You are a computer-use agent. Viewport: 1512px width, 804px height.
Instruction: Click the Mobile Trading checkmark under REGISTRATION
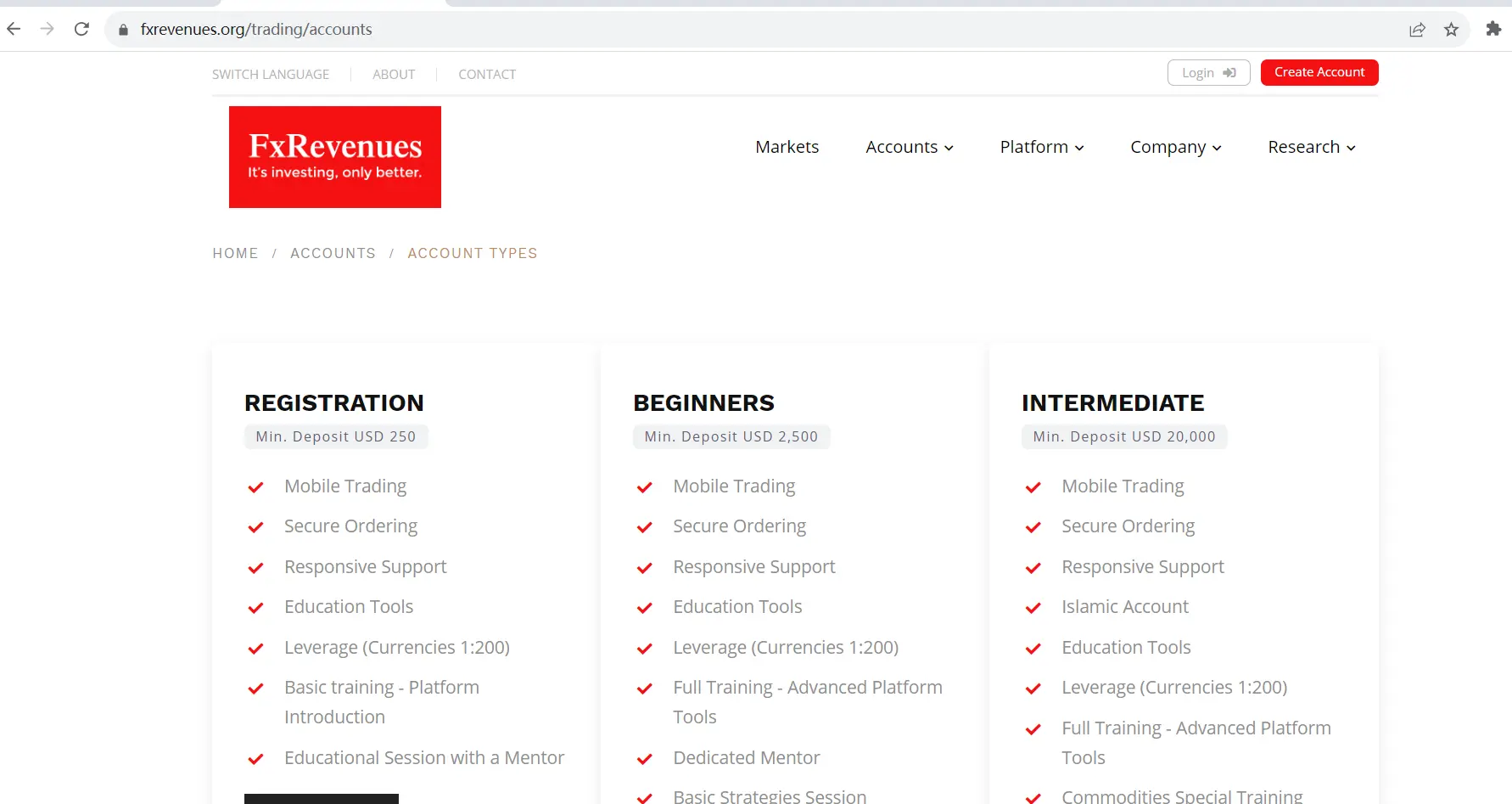pyautogui.click(x=255, y=487)
